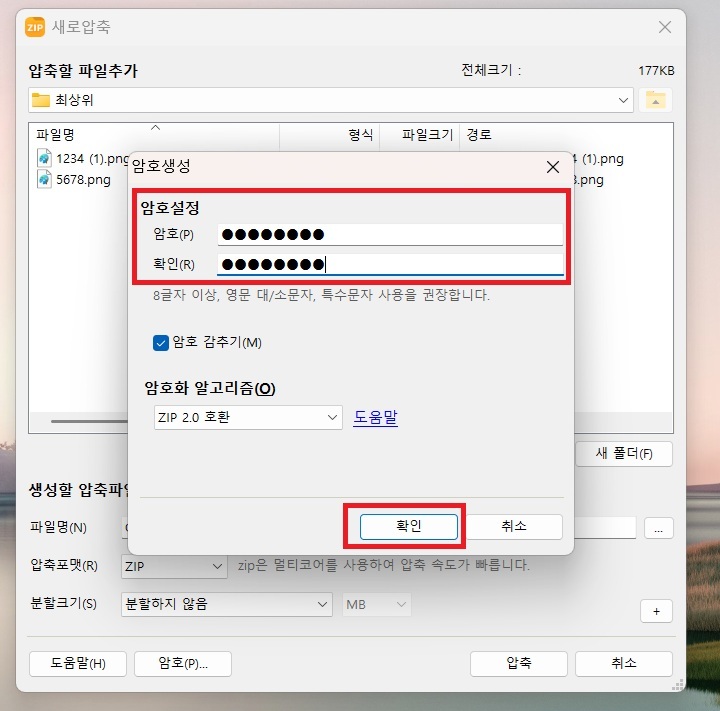Toggle 암호 감추기(M) checkbox

click(161, 343)
